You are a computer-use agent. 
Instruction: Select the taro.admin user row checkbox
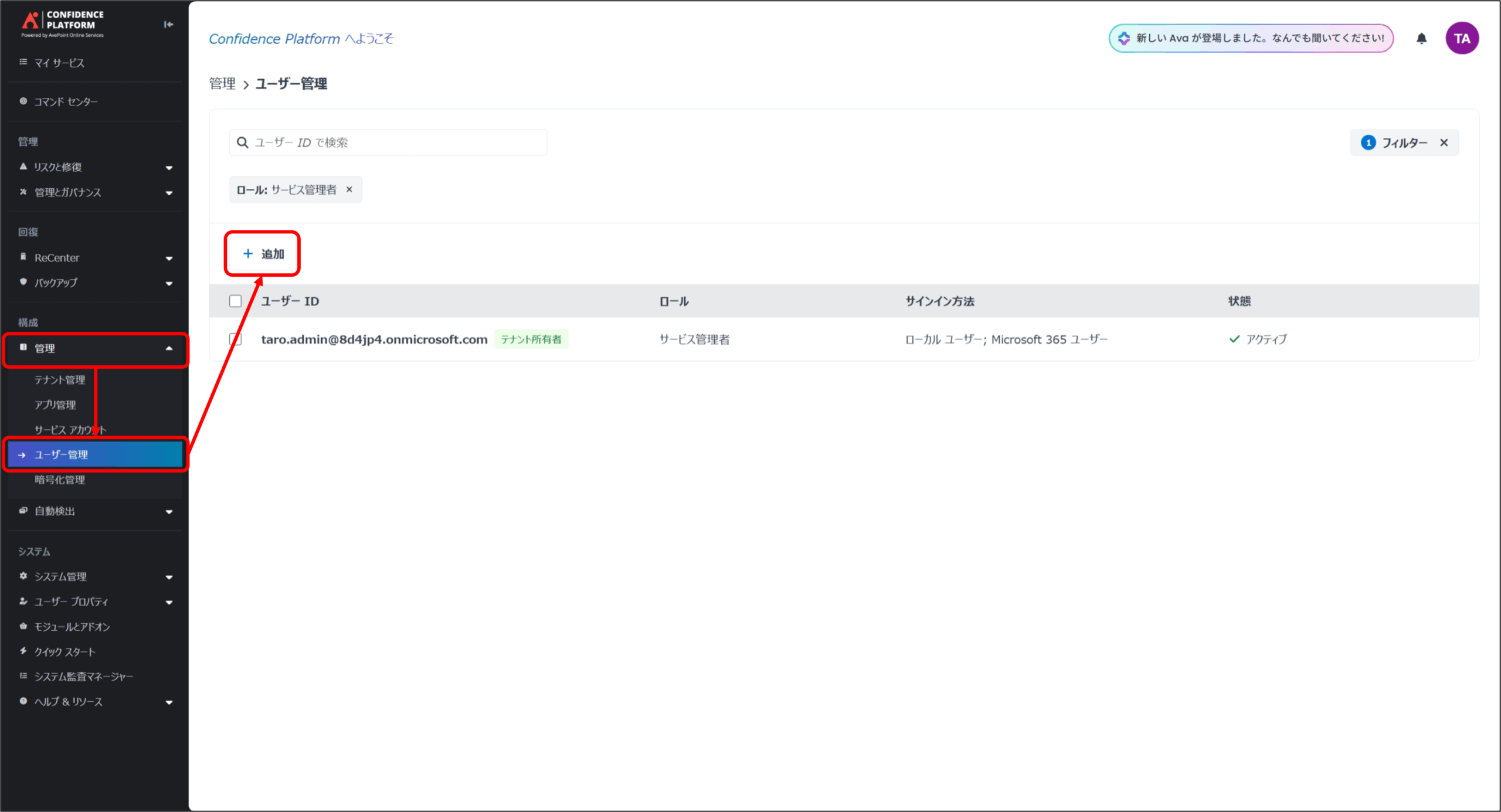tap(235, 339)
